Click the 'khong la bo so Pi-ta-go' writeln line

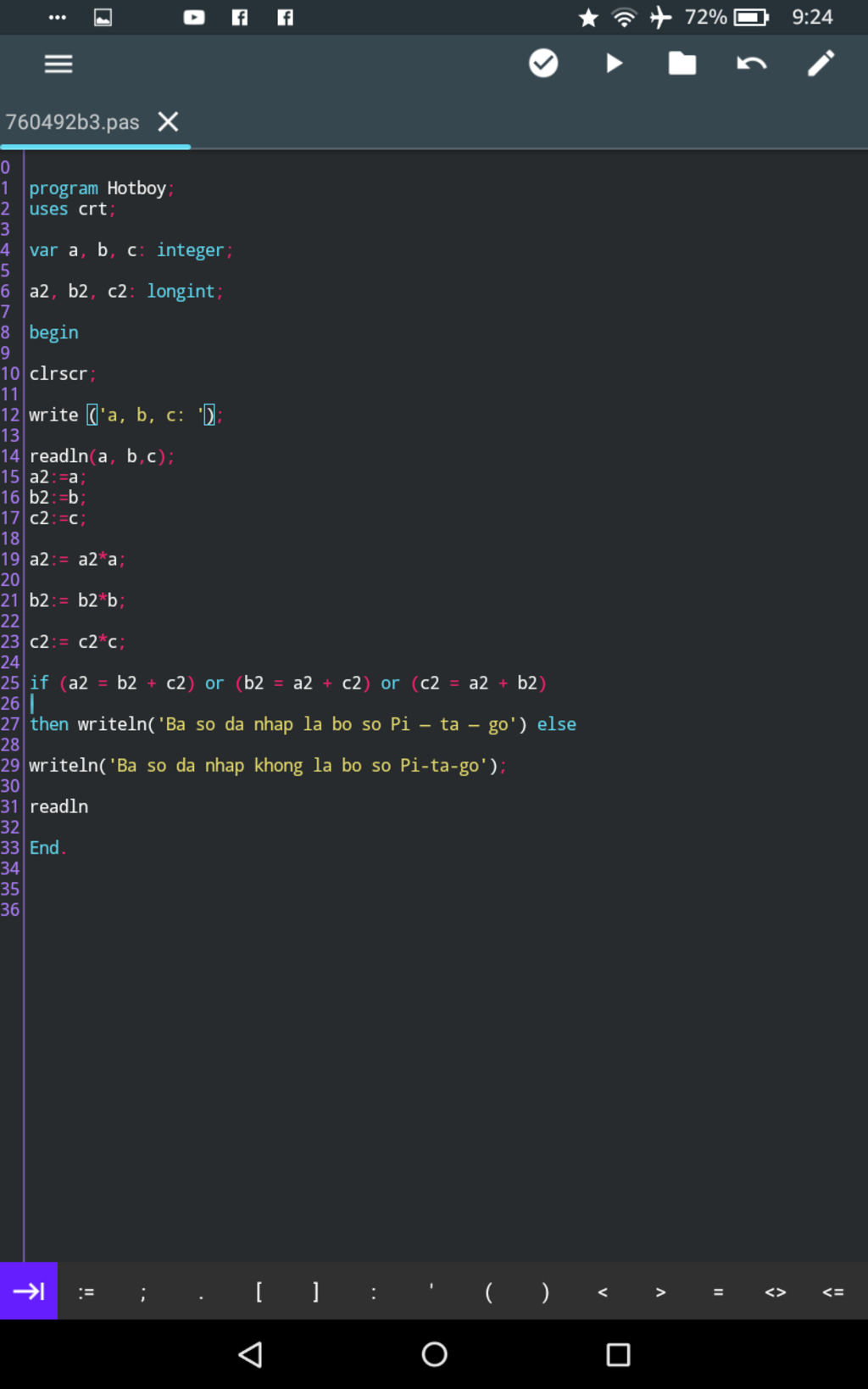[x=268, y=766]
